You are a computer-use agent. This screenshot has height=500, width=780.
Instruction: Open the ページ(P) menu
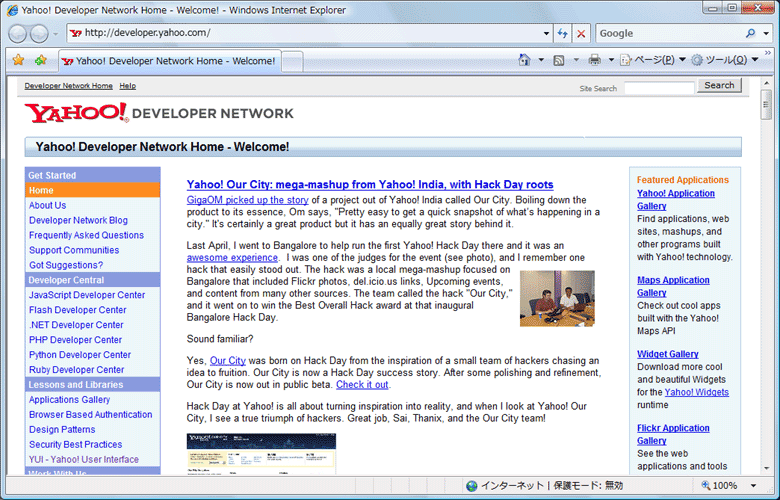[x=653, y=60]
